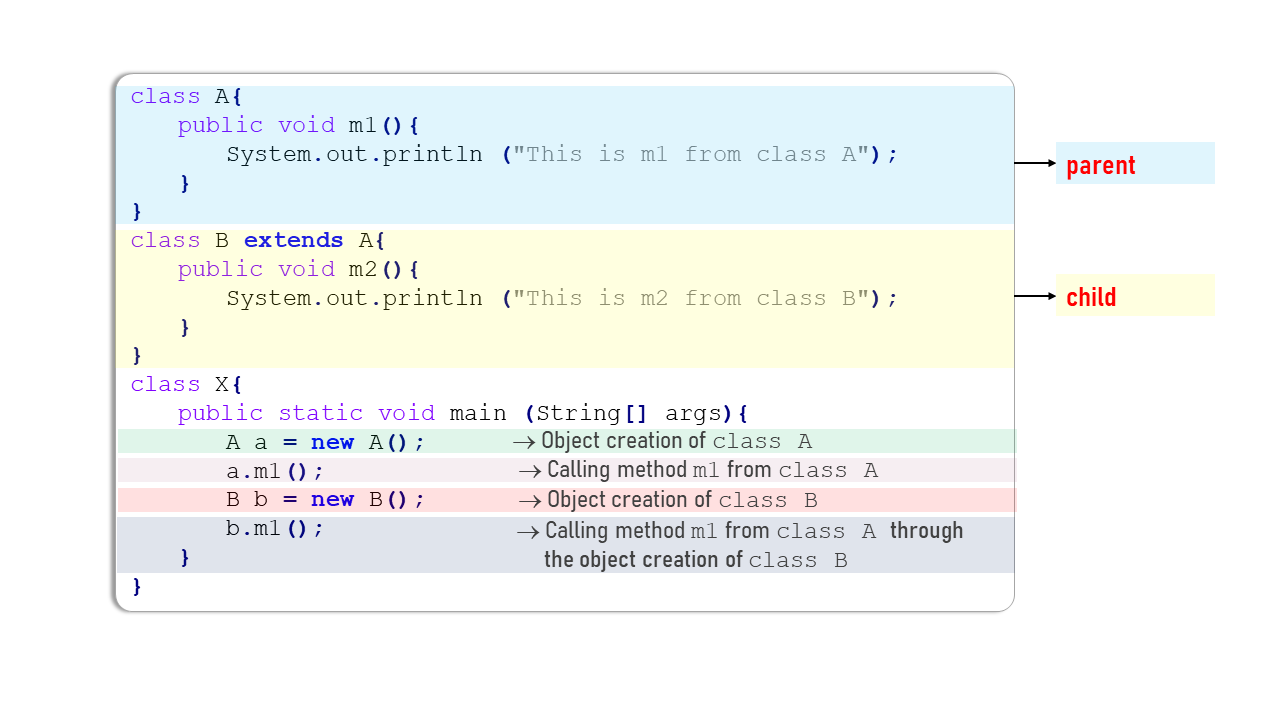The width and height of the screenshot is (1280, 720).
Task: Click the red "parent" label
Action: click(x=1100, y=165)
